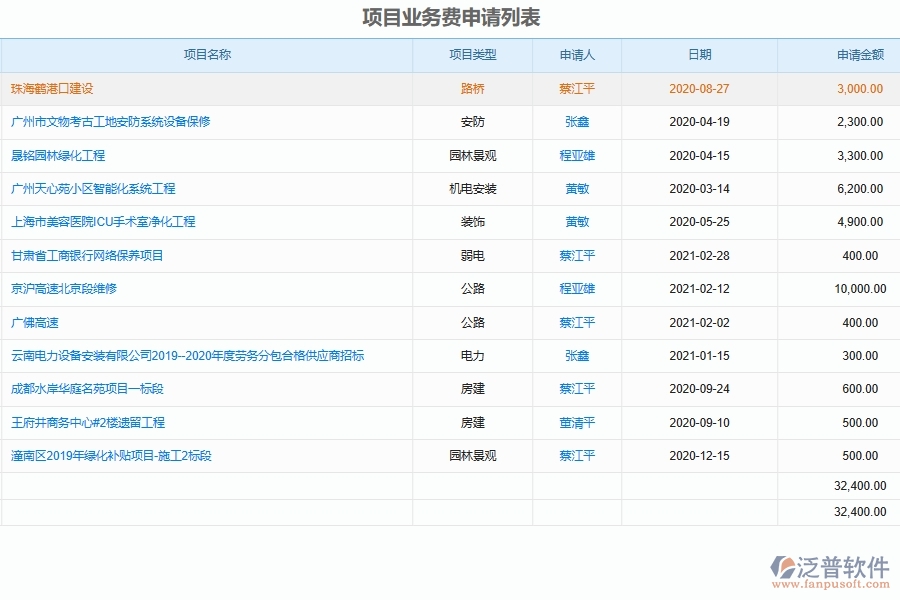900x600 pixels.
Task: Click applicant 程亚雄 for 京沪高速北京段维修
Action: coord(575,289)
